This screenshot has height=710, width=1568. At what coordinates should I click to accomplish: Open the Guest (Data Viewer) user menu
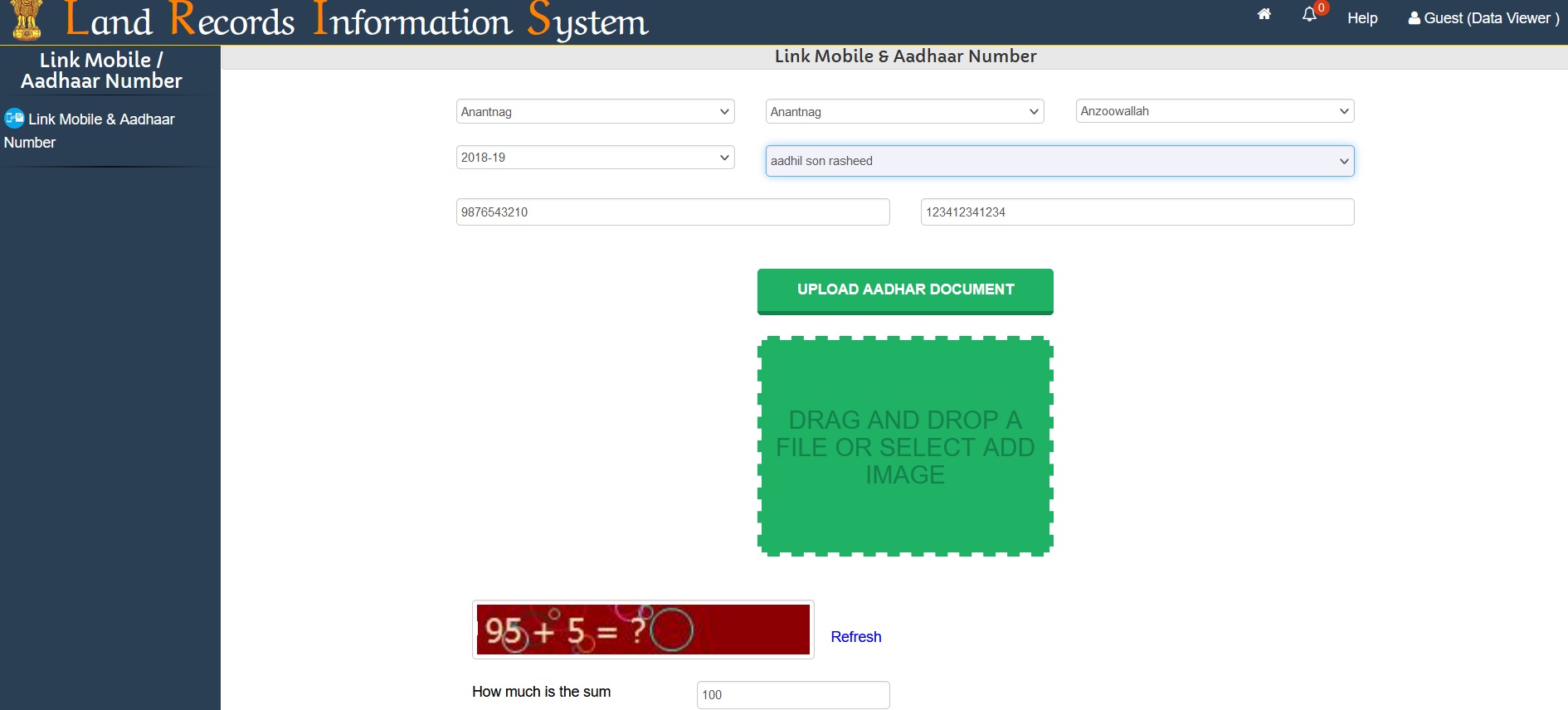click(x=1483, y=18)
